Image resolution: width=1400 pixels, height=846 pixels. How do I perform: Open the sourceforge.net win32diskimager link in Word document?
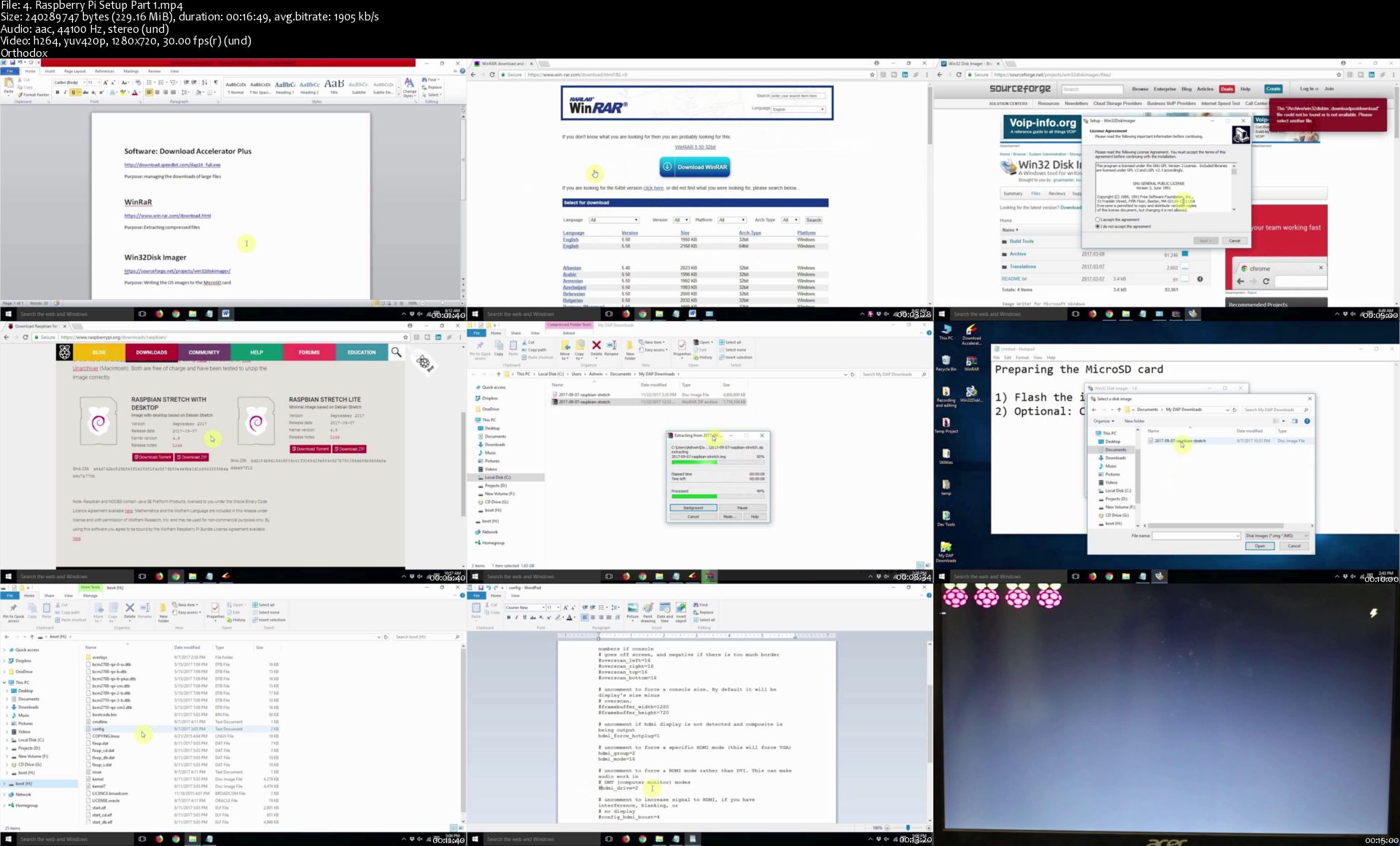(x=177, y=271)
